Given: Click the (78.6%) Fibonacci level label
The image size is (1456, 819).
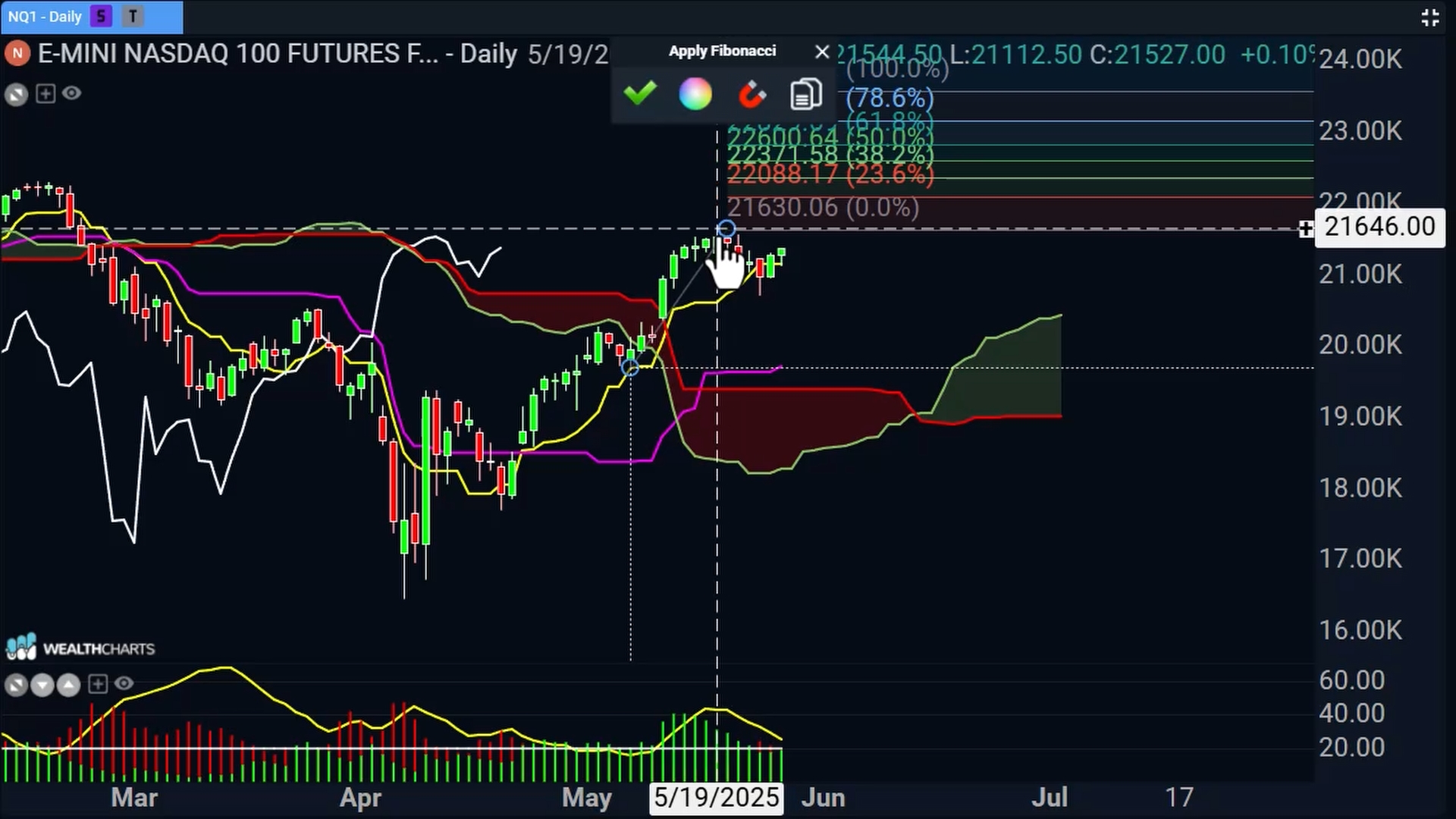Looking at the screenshot, I should click(890, 98).
